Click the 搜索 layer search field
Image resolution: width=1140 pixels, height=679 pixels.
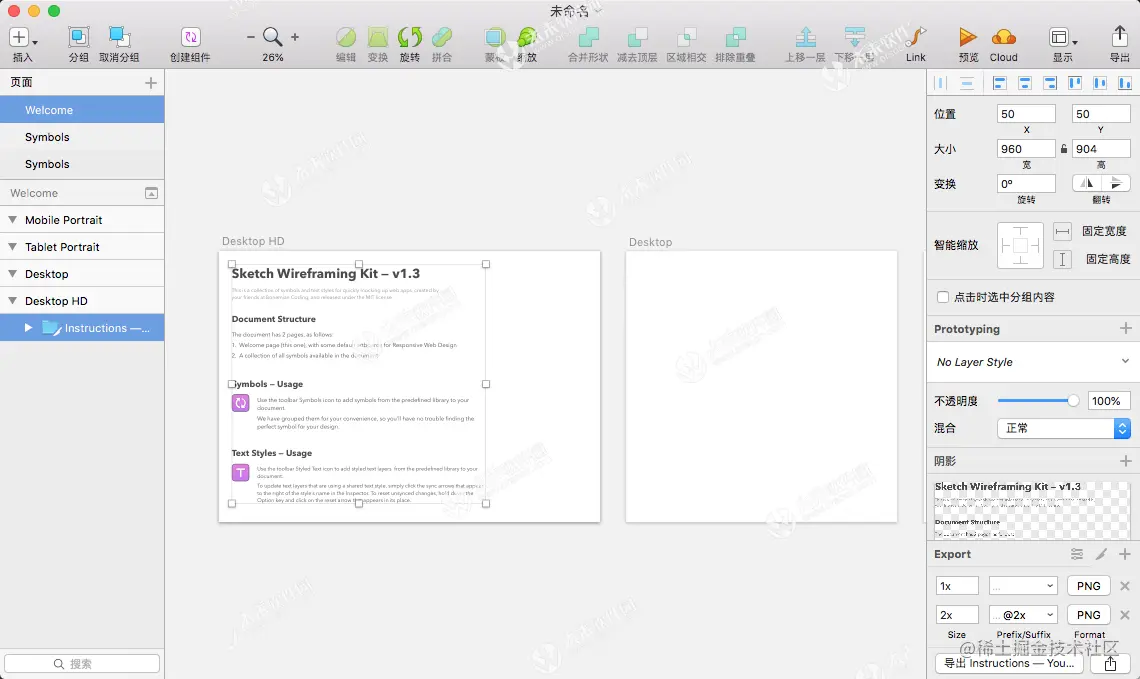point(82,664)
